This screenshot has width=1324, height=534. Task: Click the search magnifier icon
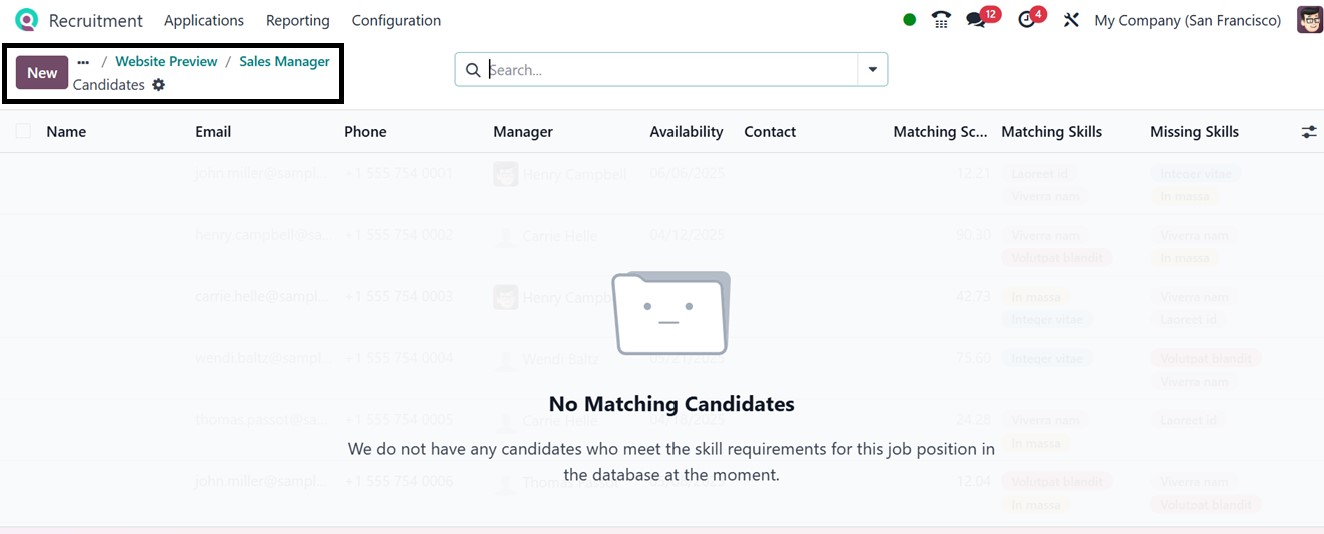coord(474,70)
